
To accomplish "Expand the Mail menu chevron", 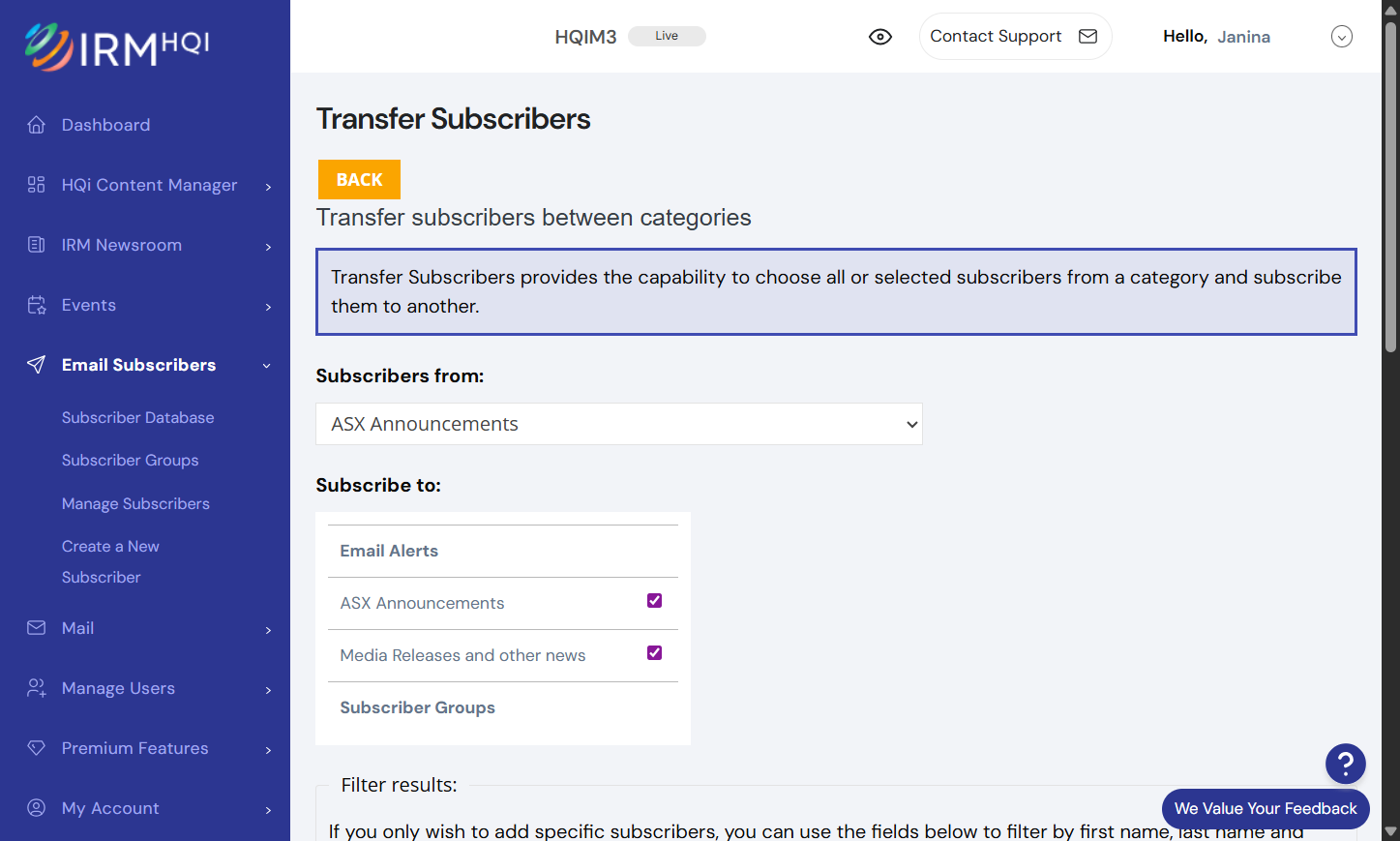I will 268,630.
